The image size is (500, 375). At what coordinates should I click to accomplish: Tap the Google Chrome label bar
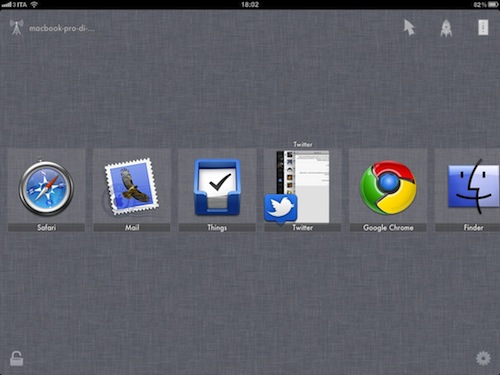(388, 227)
